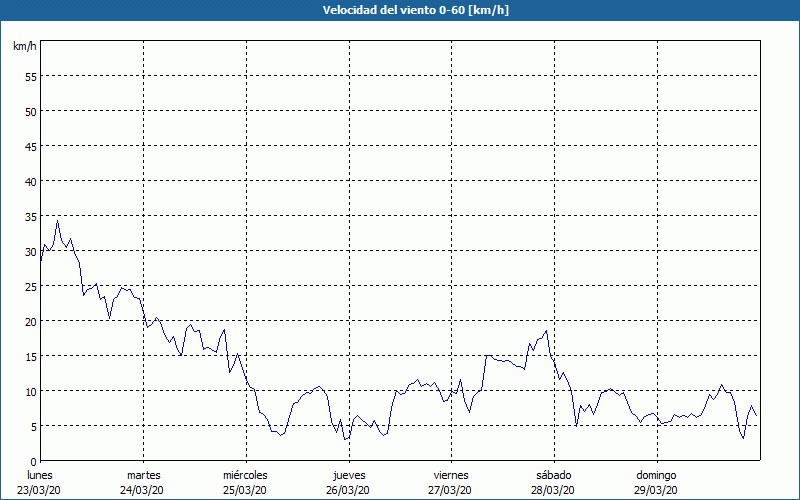The width and height of the screenshot is (800, 500).
Task: Click the y-axis value 45
Action: click(x=31, y=146)
